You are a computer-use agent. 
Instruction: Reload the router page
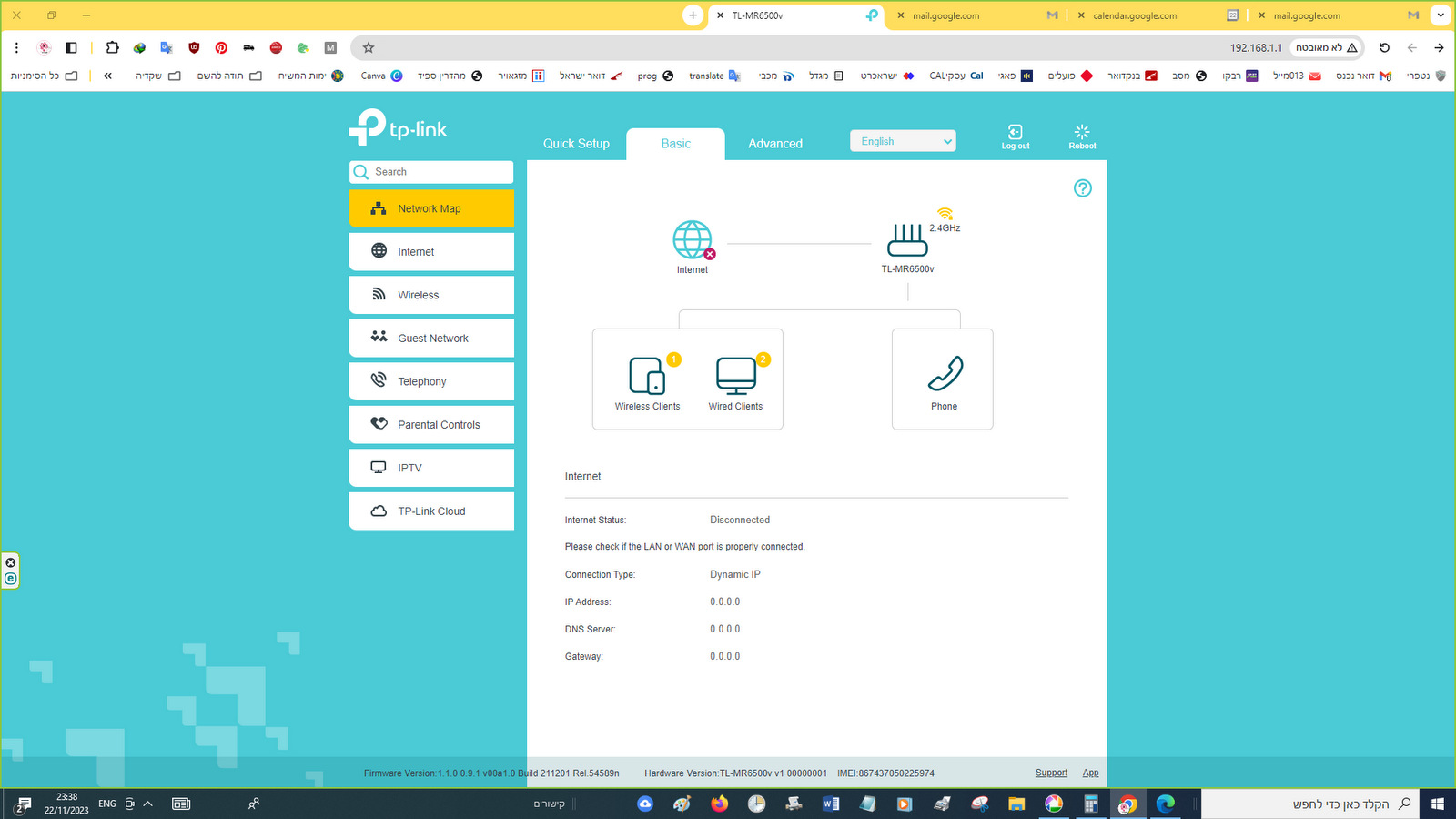click(x=1384, y=48)
